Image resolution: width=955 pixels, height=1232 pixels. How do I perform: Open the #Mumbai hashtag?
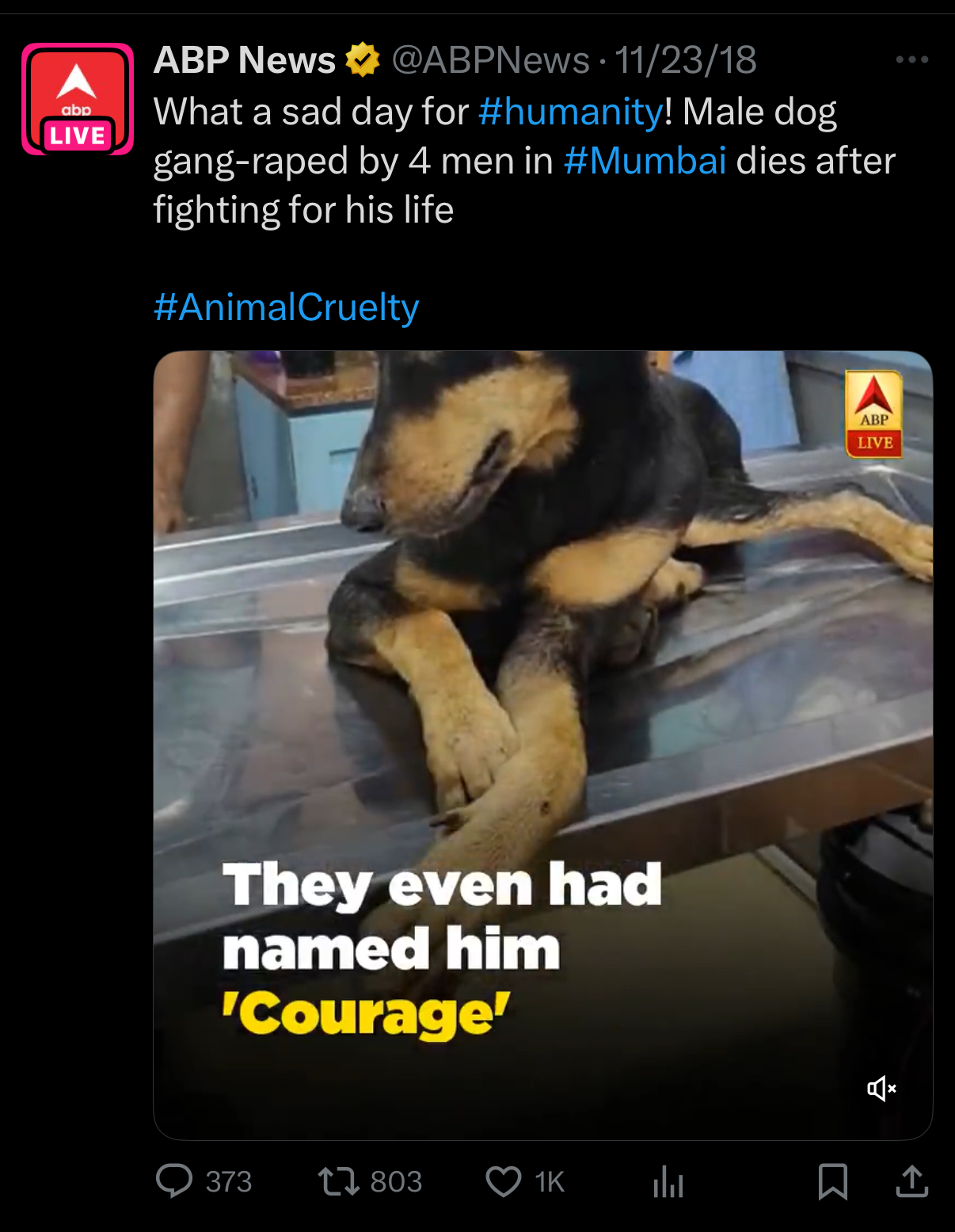(x=645, y=161)
